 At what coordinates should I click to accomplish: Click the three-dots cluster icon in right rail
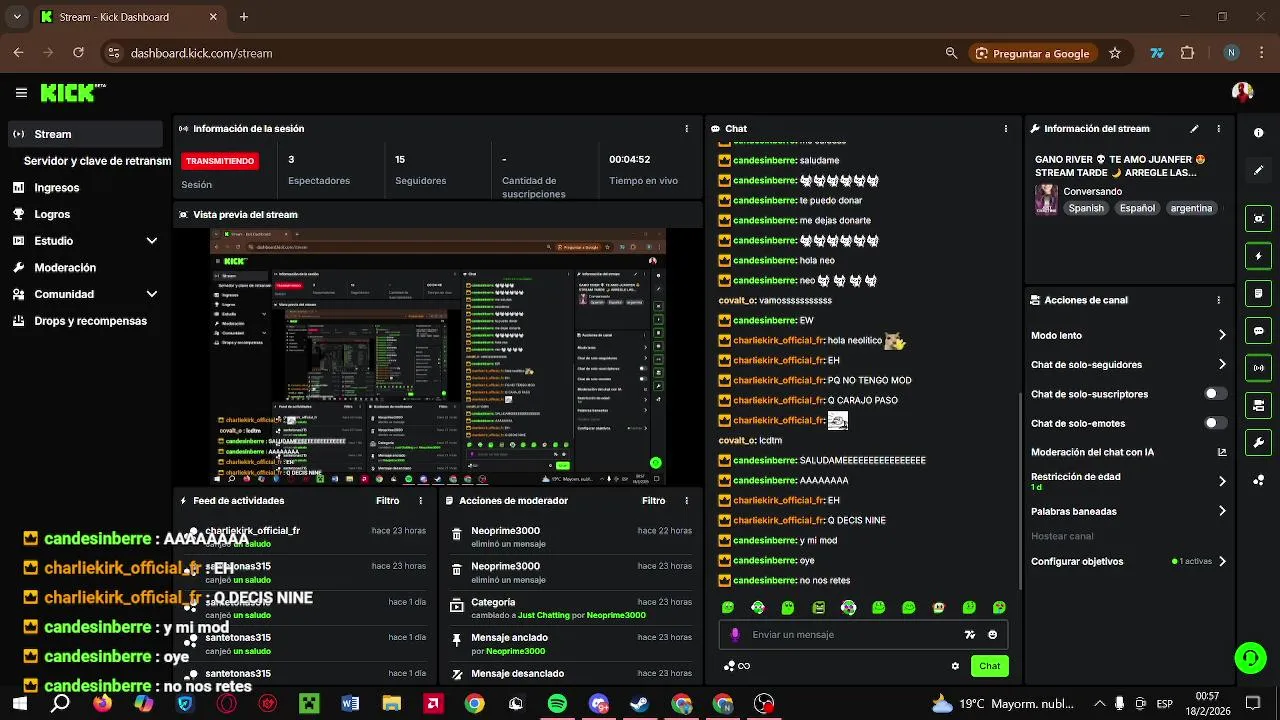coord(1258,481)
